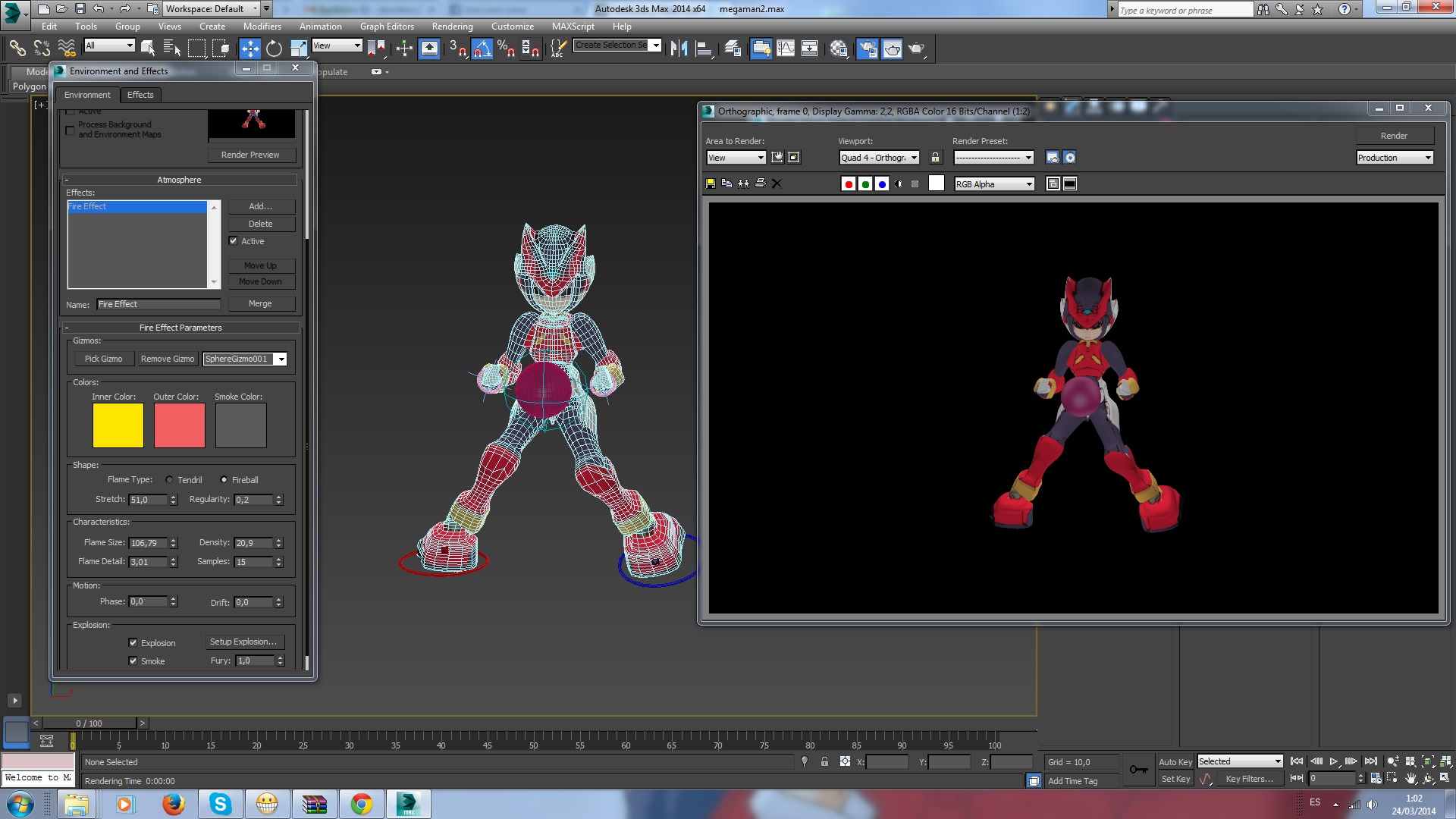This screenshot has height=819, width=1456.
Task: Uncheck the Active checkbox for Fire Effect
Action: point(234,241)
